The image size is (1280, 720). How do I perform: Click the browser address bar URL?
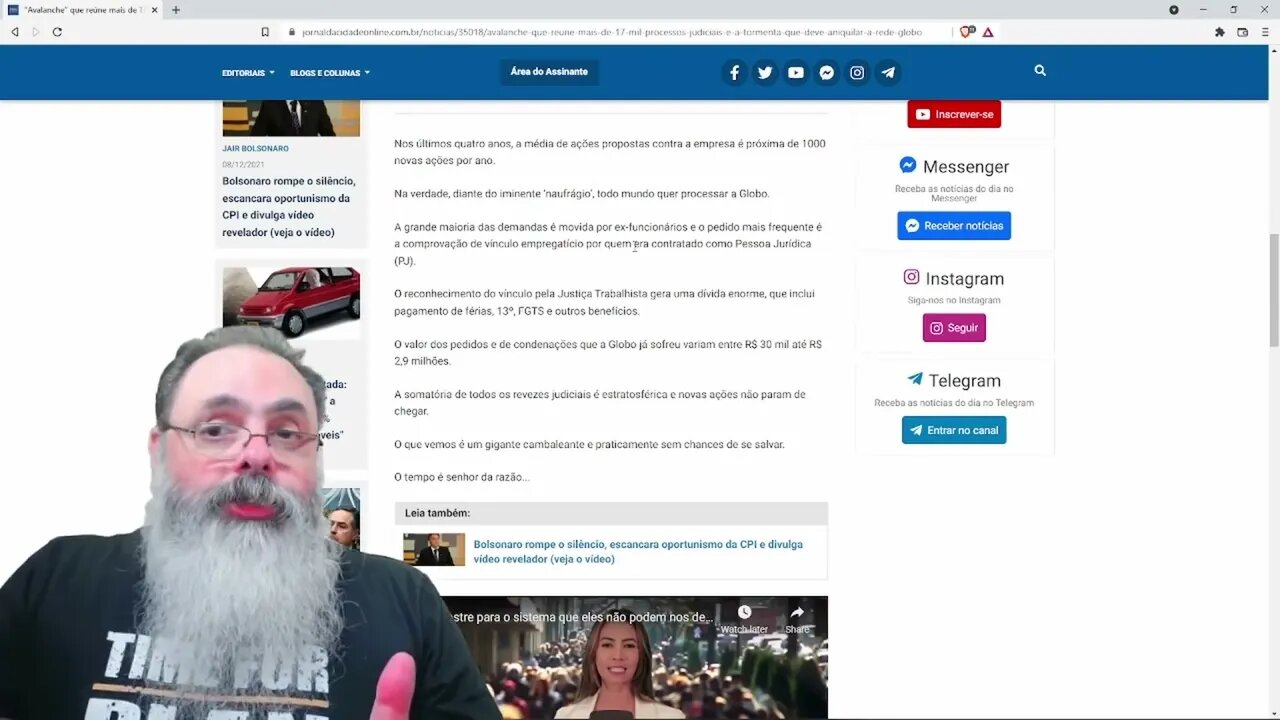click(x=610, y=32)
